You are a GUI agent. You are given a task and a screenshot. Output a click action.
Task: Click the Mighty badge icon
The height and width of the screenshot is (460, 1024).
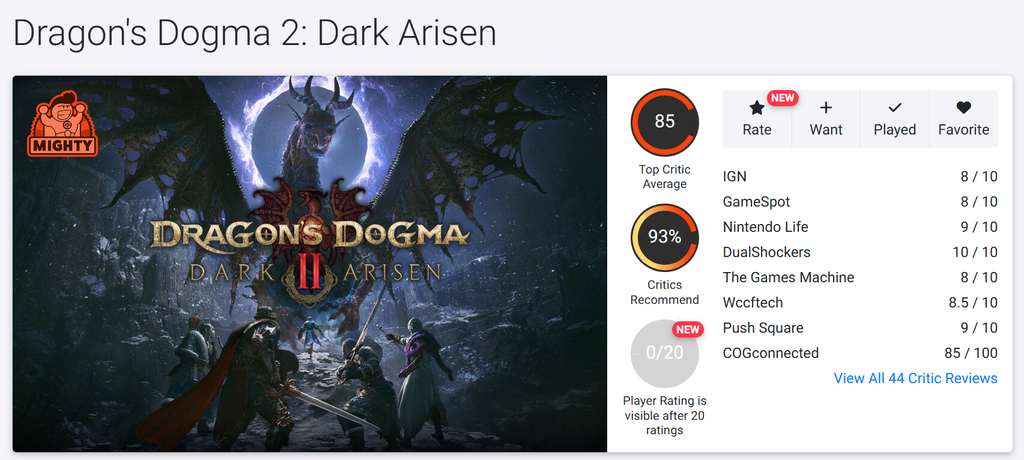pyautogui.click(x=63, y=124)
